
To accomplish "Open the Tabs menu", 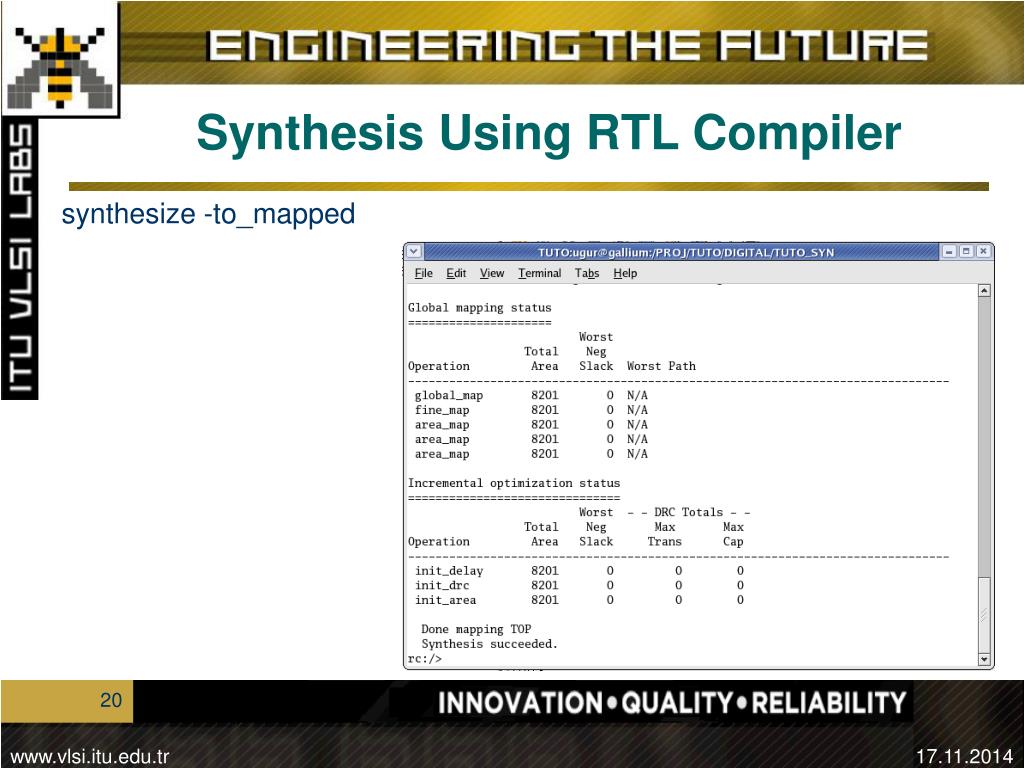I will (586, 273).
